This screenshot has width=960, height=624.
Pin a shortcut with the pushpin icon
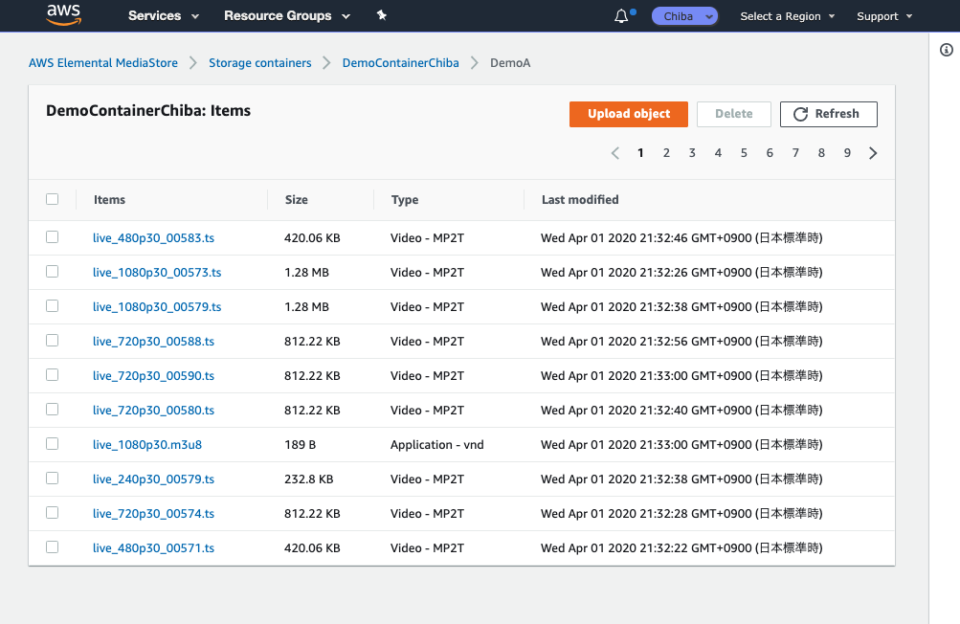pos(381,15)
